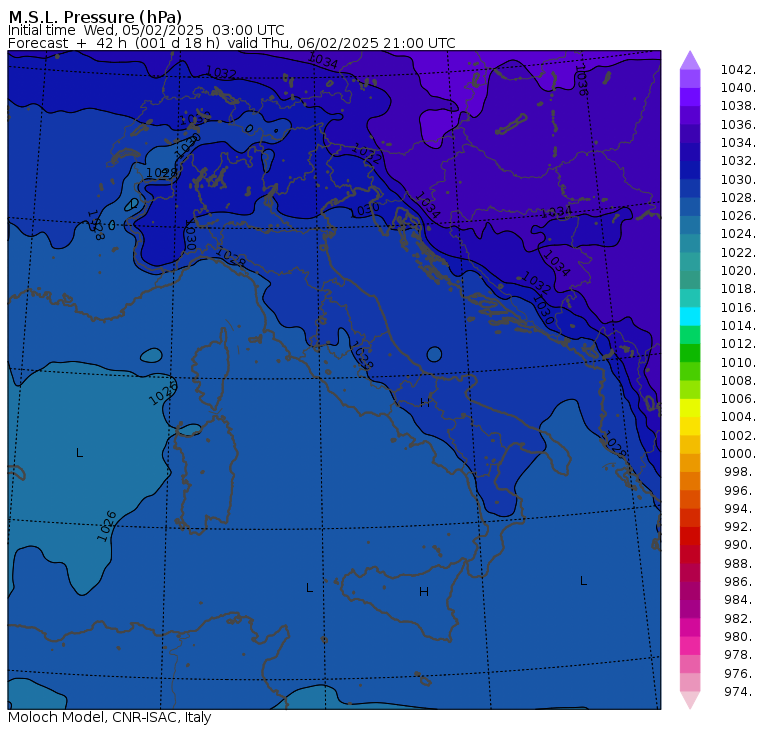Viewport: 760px width, 731px height.
Task: Click the "1004." legend value
Action: point(738,416)
